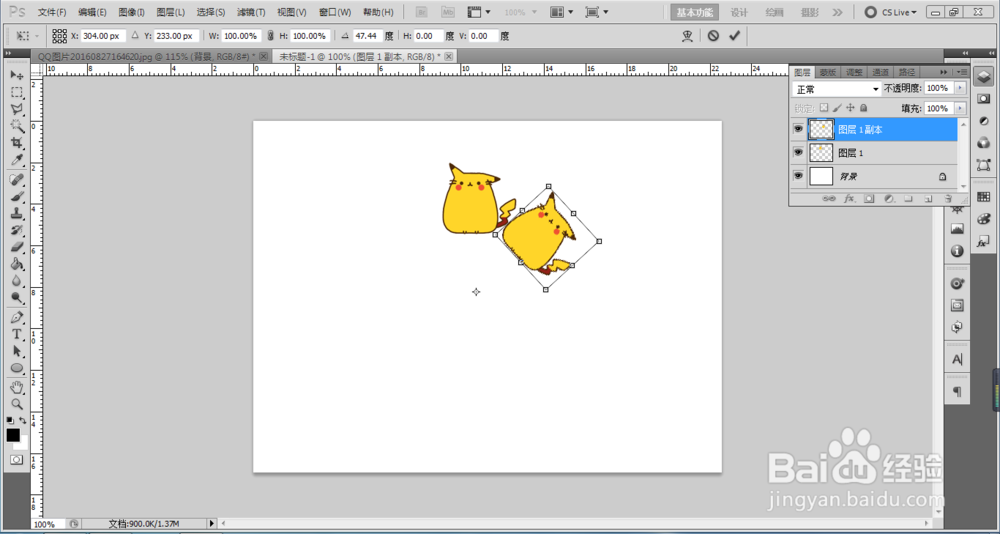The height and width of the screenshot is (534, 1000).
Task: Create new adjustment layer icon
Action: (x=889, y=199)
